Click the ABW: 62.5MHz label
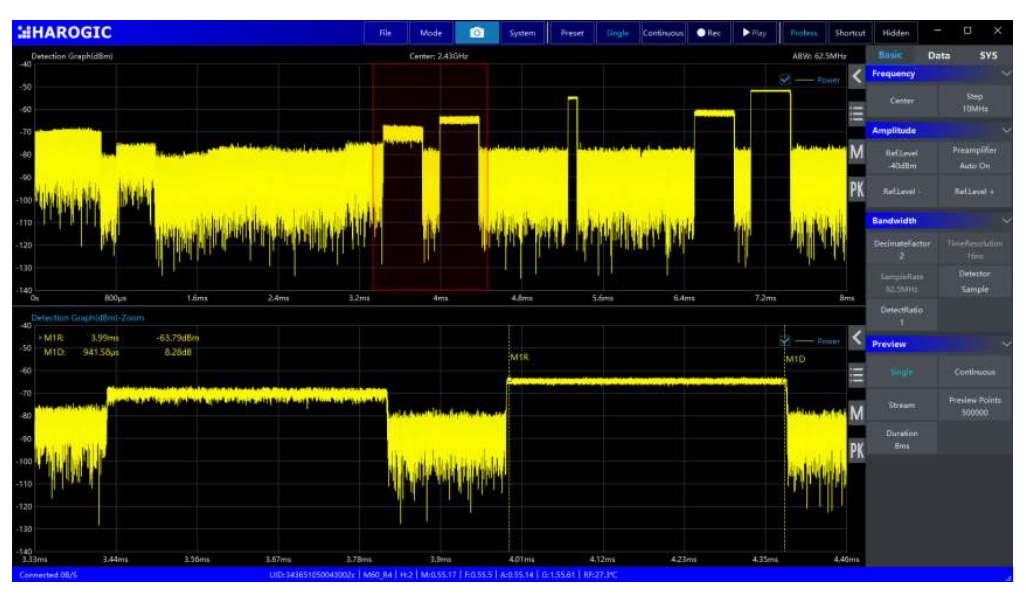Screen dimensions: 1026x596 tap(819, 56)
